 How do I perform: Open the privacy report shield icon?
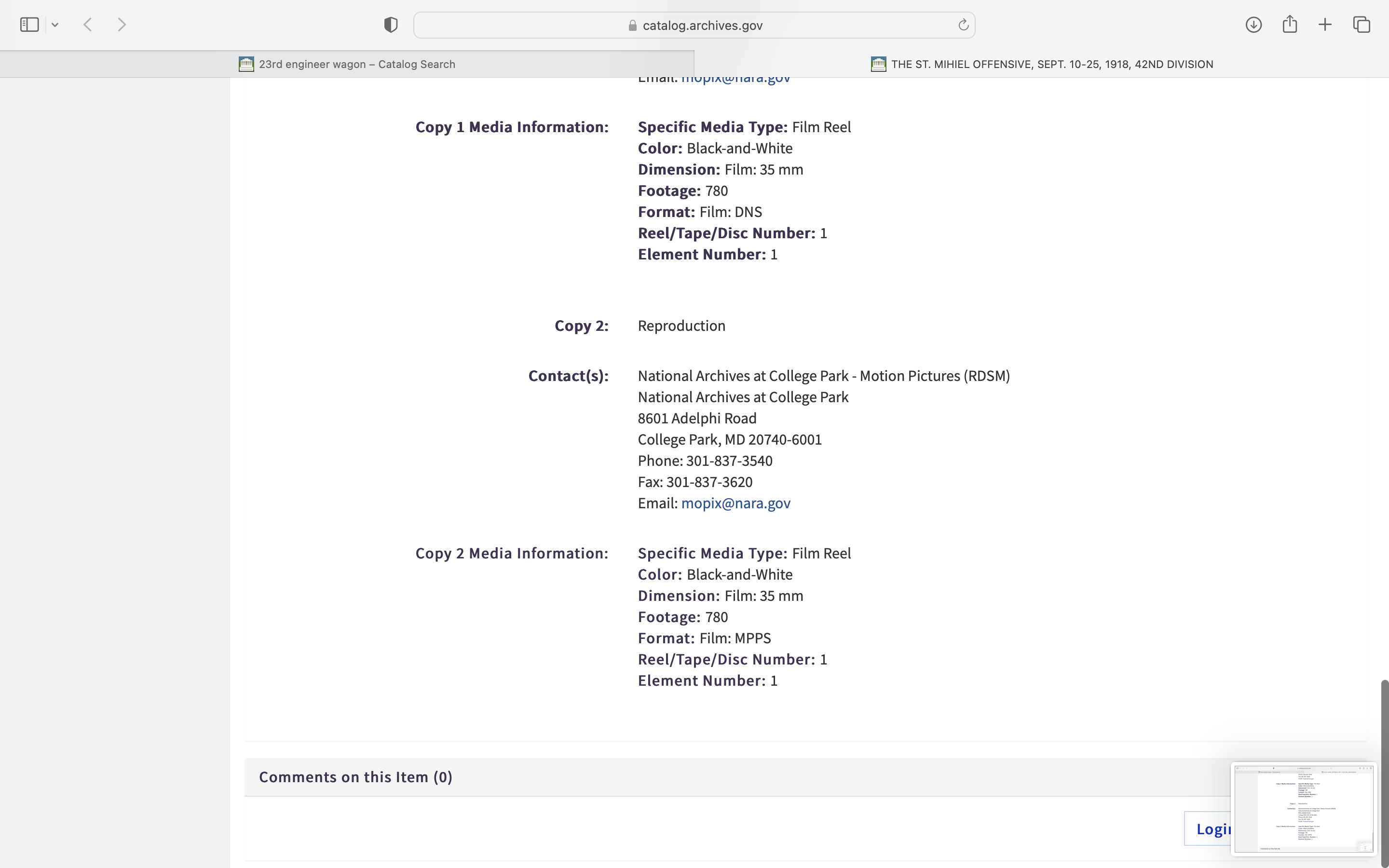click(x=391, y=25)
